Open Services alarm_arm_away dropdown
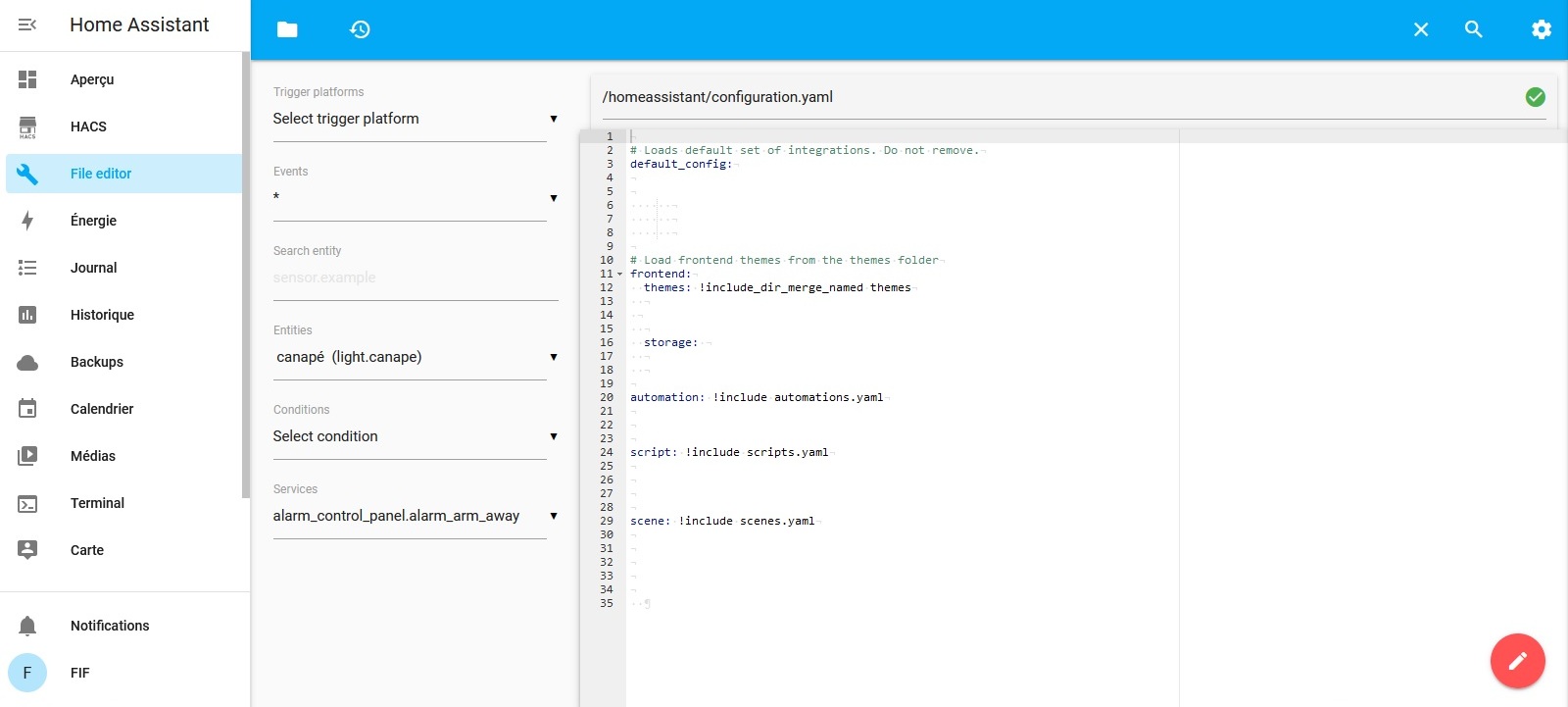Image resolution: width=1568 pixels, height=707 pixels. 410,516
